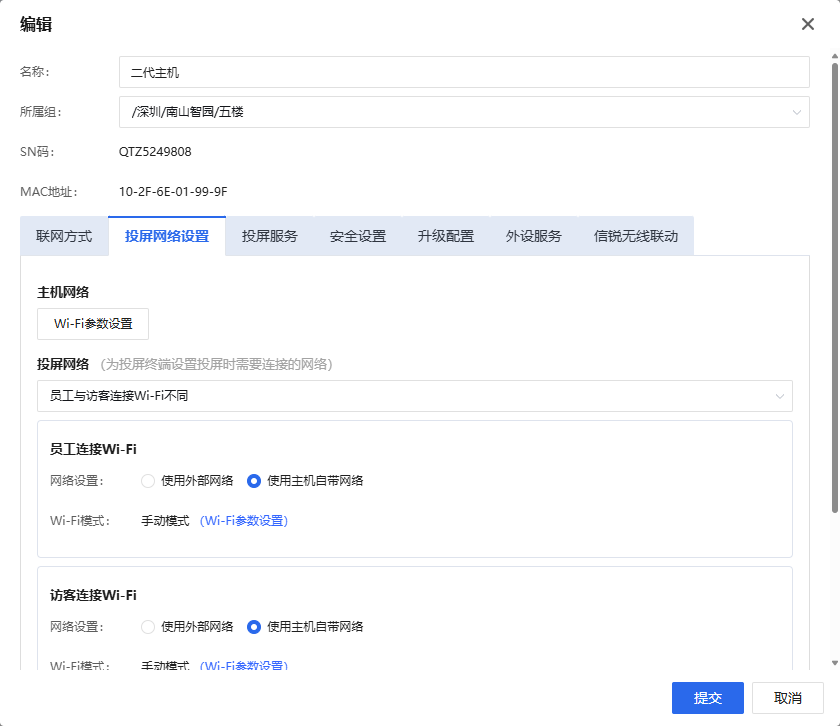The image size is (840, 726).
Task: Open the 外设服务 tab
Action: (x=534, y=237)
